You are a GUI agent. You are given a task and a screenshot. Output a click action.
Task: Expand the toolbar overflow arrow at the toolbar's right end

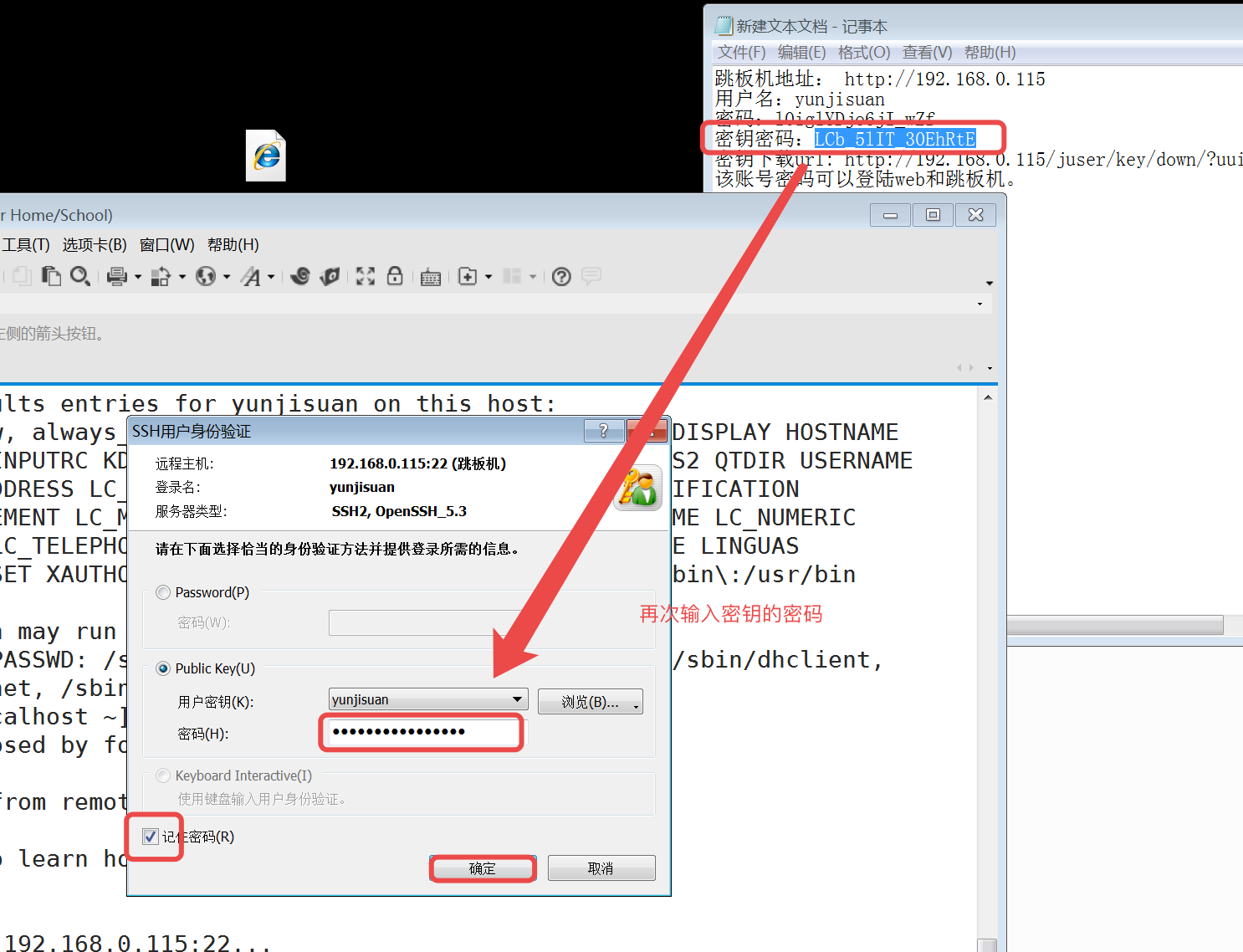coord(990,284)
